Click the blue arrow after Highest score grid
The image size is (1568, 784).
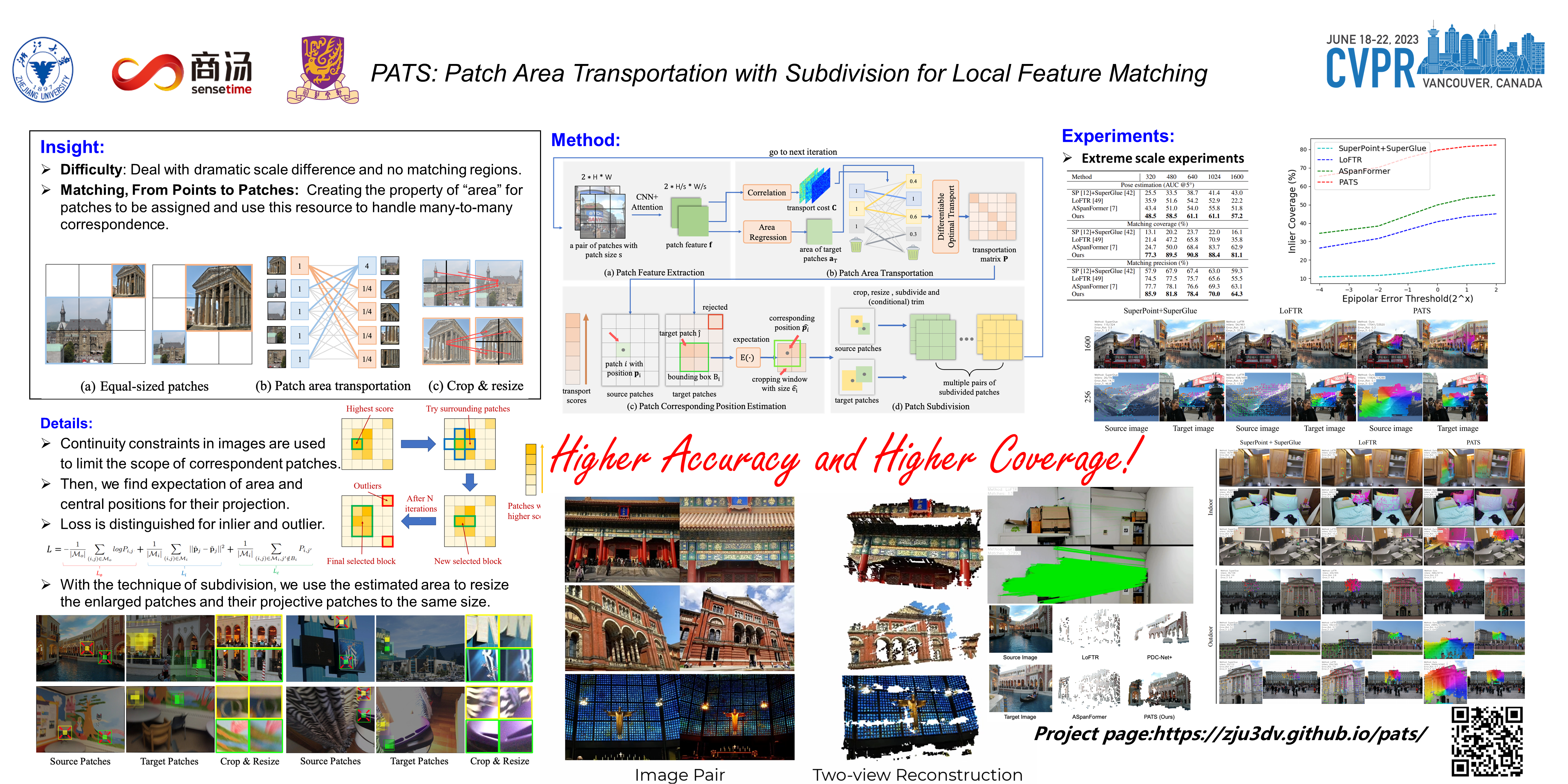click(x=418, y=444)
